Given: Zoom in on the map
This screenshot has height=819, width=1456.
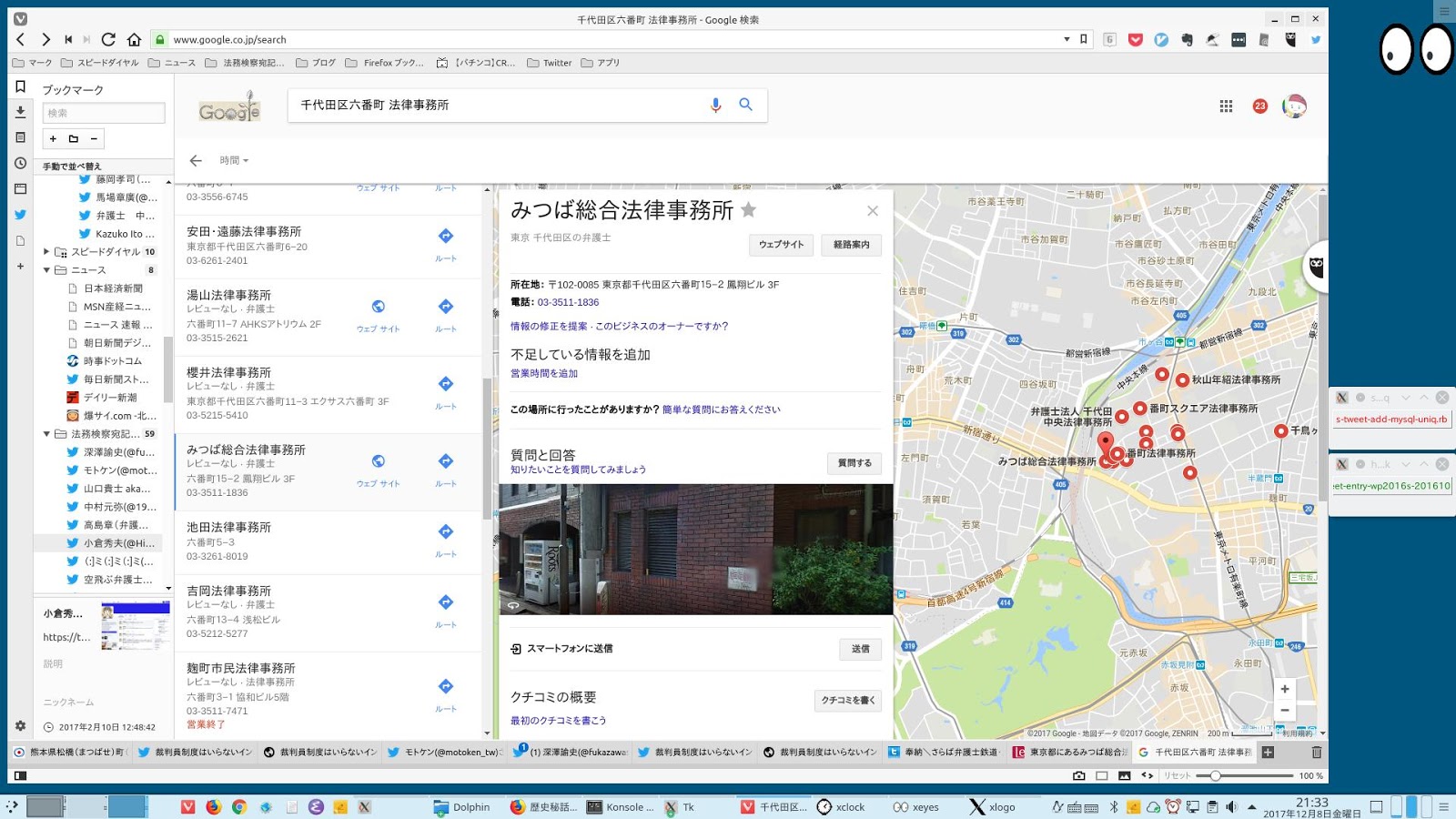Looking at the screenshot, I should coord(1284,689).
